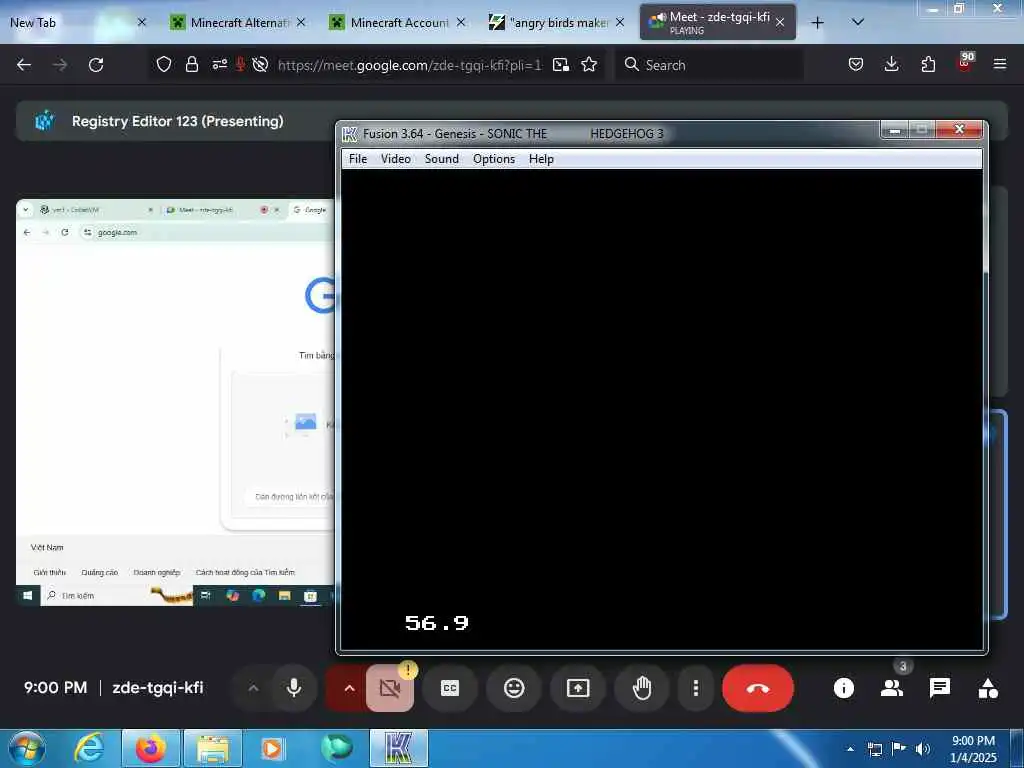Open network icon in system tray

[875, 749]
